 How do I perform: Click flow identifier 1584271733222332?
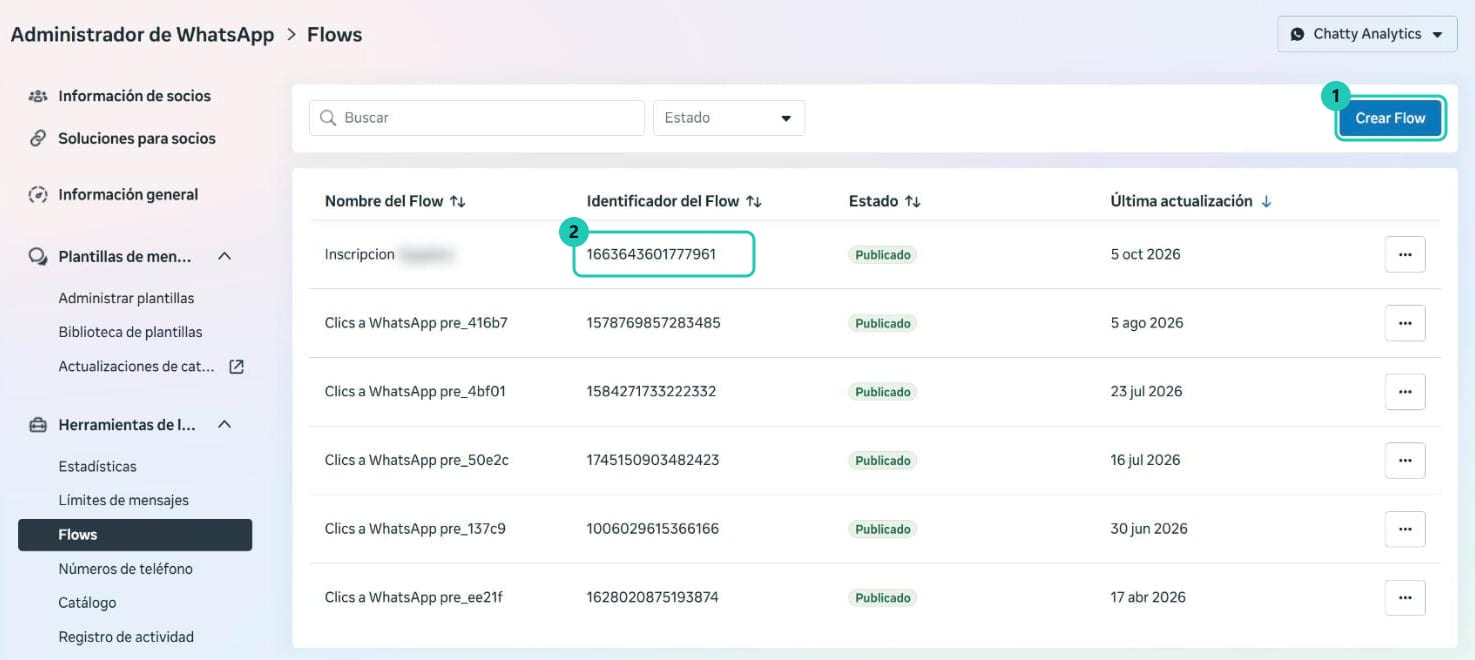tap(651, 392)
